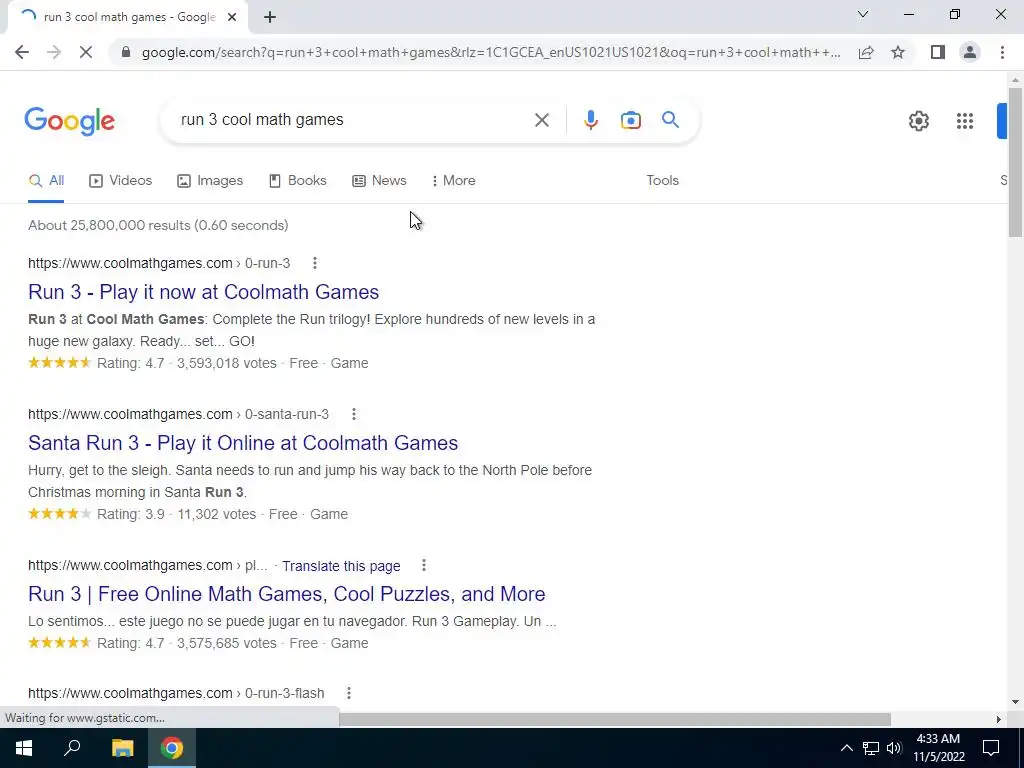Open Run 3 - Play it now link

tap(204, 292)
